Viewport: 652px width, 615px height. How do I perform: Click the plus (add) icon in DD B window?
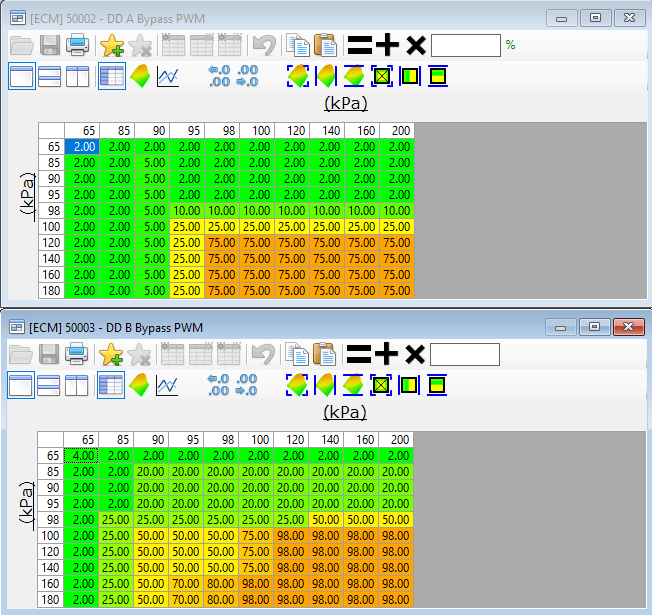(387, 354)
